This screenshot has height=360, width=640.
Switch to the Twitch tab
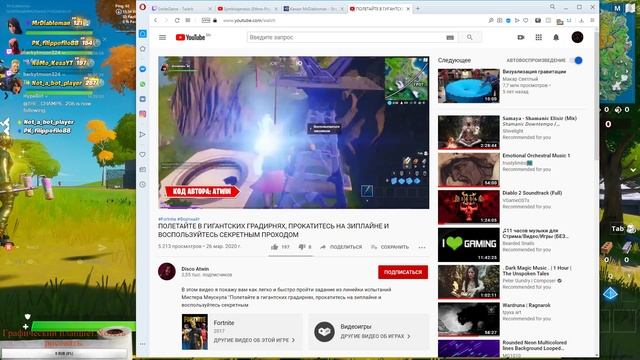click(181, 9)
